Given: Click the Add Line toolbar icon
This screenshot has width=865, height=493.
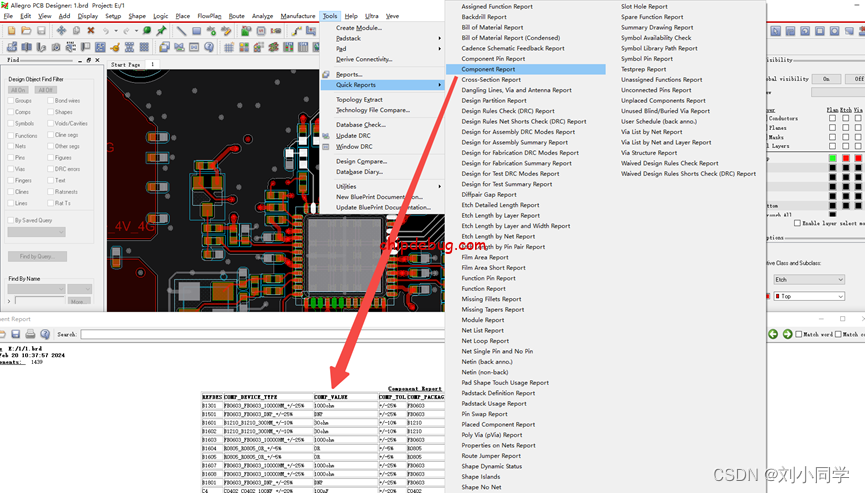Looking at the screenshot, I should [181, 31].
